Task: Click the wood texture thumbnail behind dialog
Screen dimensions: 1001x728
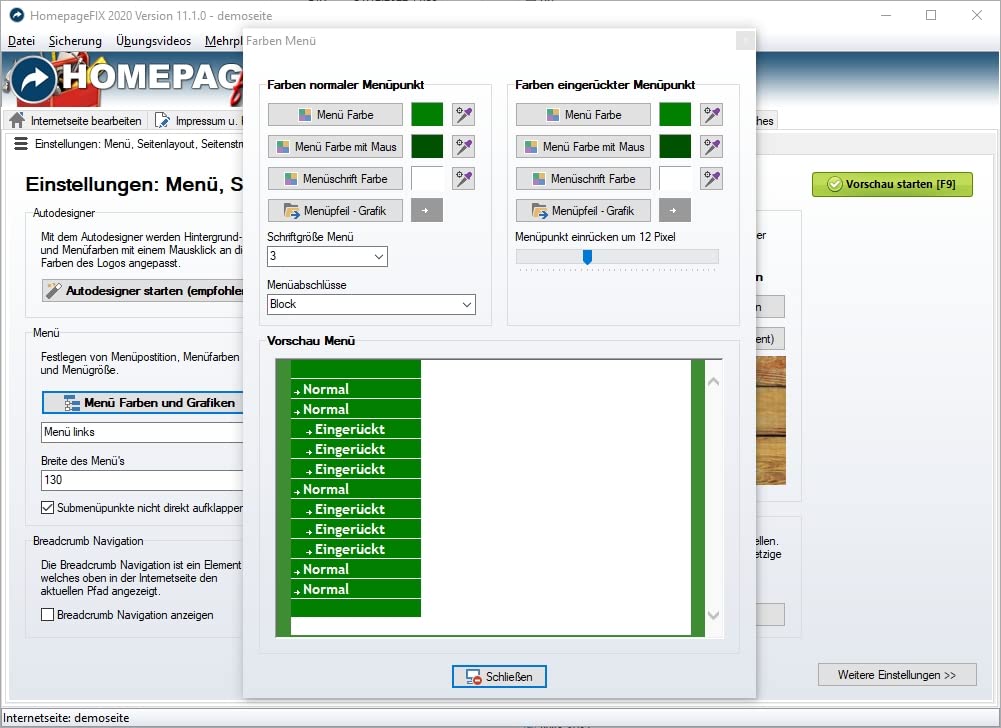Action: click(x=771, y=420)
